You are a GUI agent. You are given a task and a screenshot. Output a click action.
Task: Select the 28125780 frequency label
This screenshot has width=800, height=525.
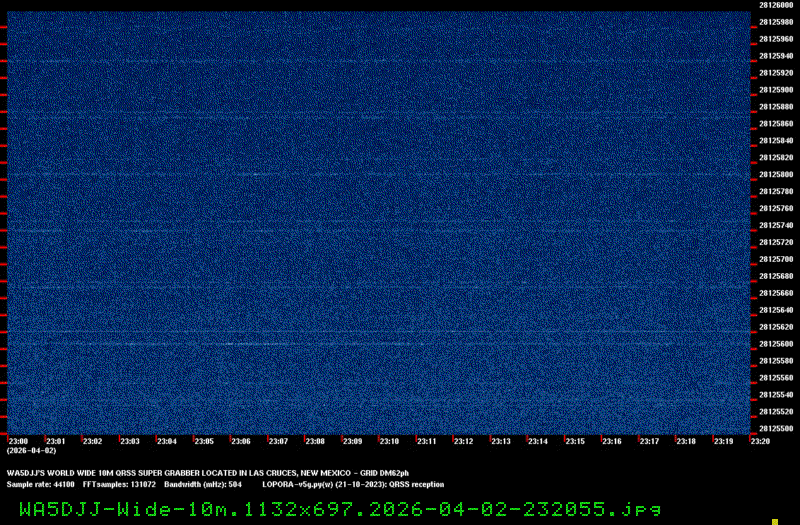(x=776, y=191)
